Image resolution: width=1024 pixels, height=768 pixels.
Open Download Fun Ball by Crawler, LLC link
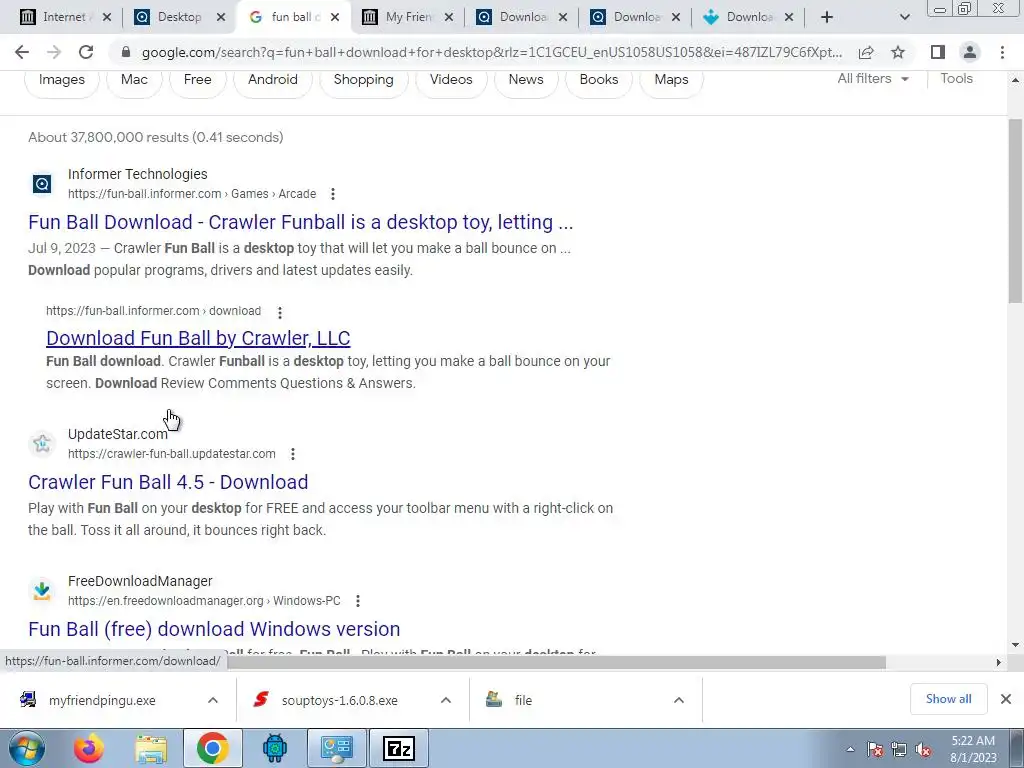pos(198,338)
